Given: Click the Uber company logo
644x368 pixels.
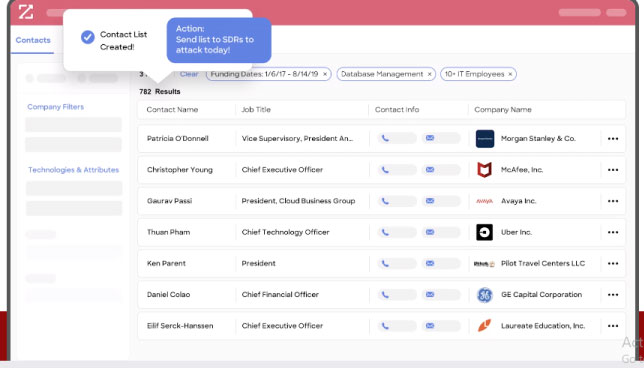Looking at the screenshot, I should tap(485, 232).
